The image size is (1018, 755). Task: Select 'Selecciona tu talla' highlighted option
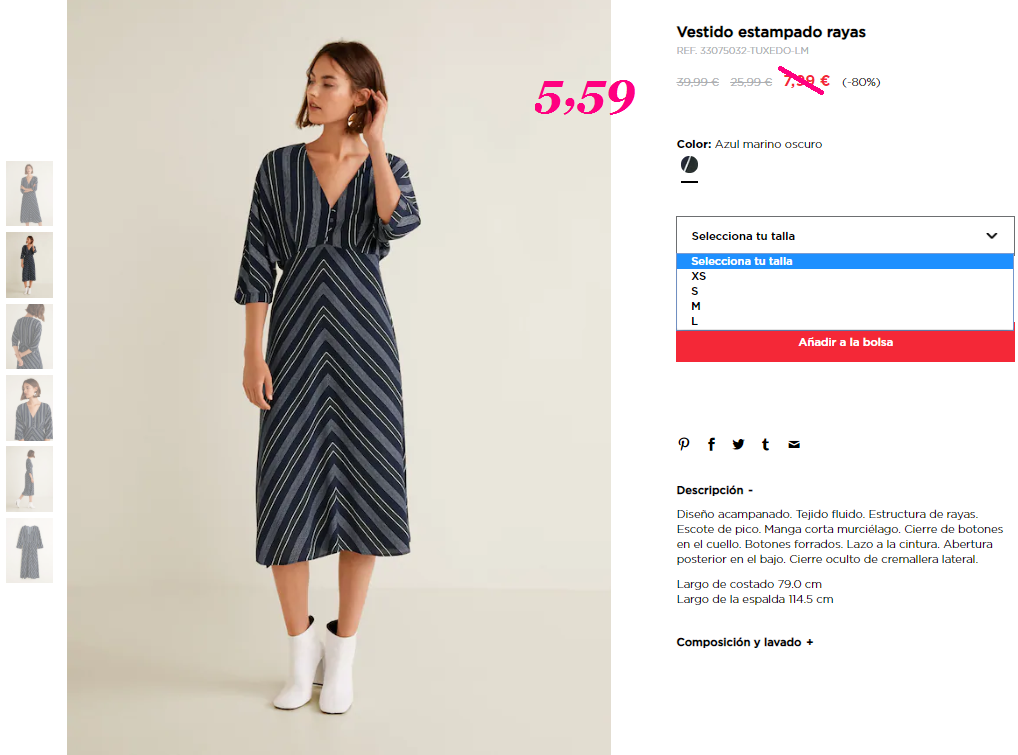tap(845, 261)
